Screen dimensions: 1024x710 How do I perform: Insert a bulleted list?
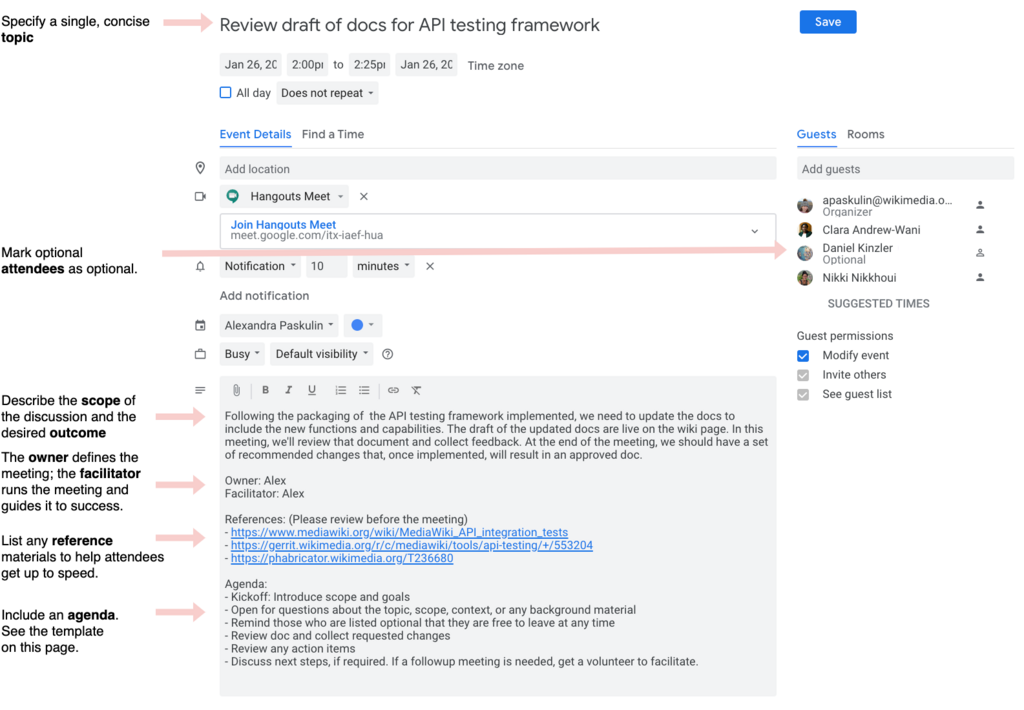364,390
